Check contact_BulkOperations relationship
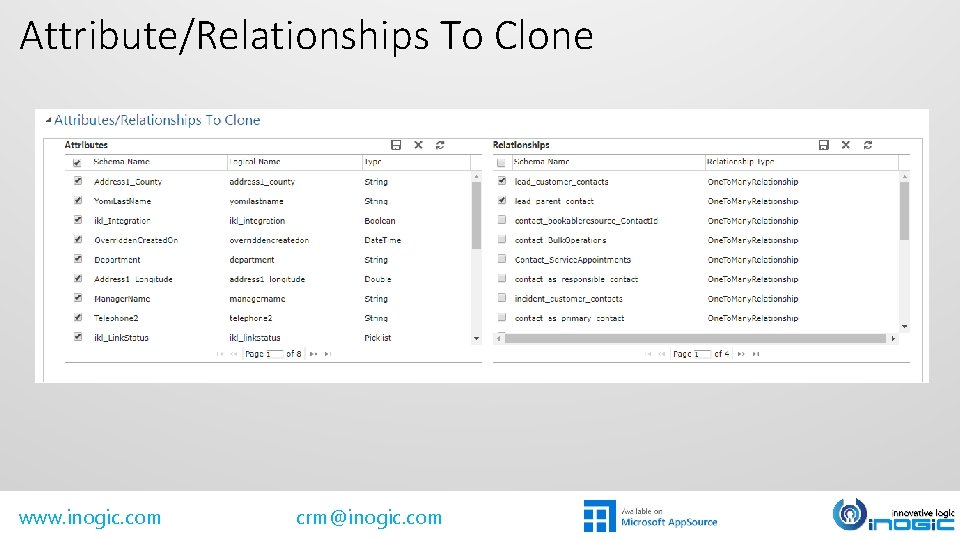The image size is (960, 540). 502,239
